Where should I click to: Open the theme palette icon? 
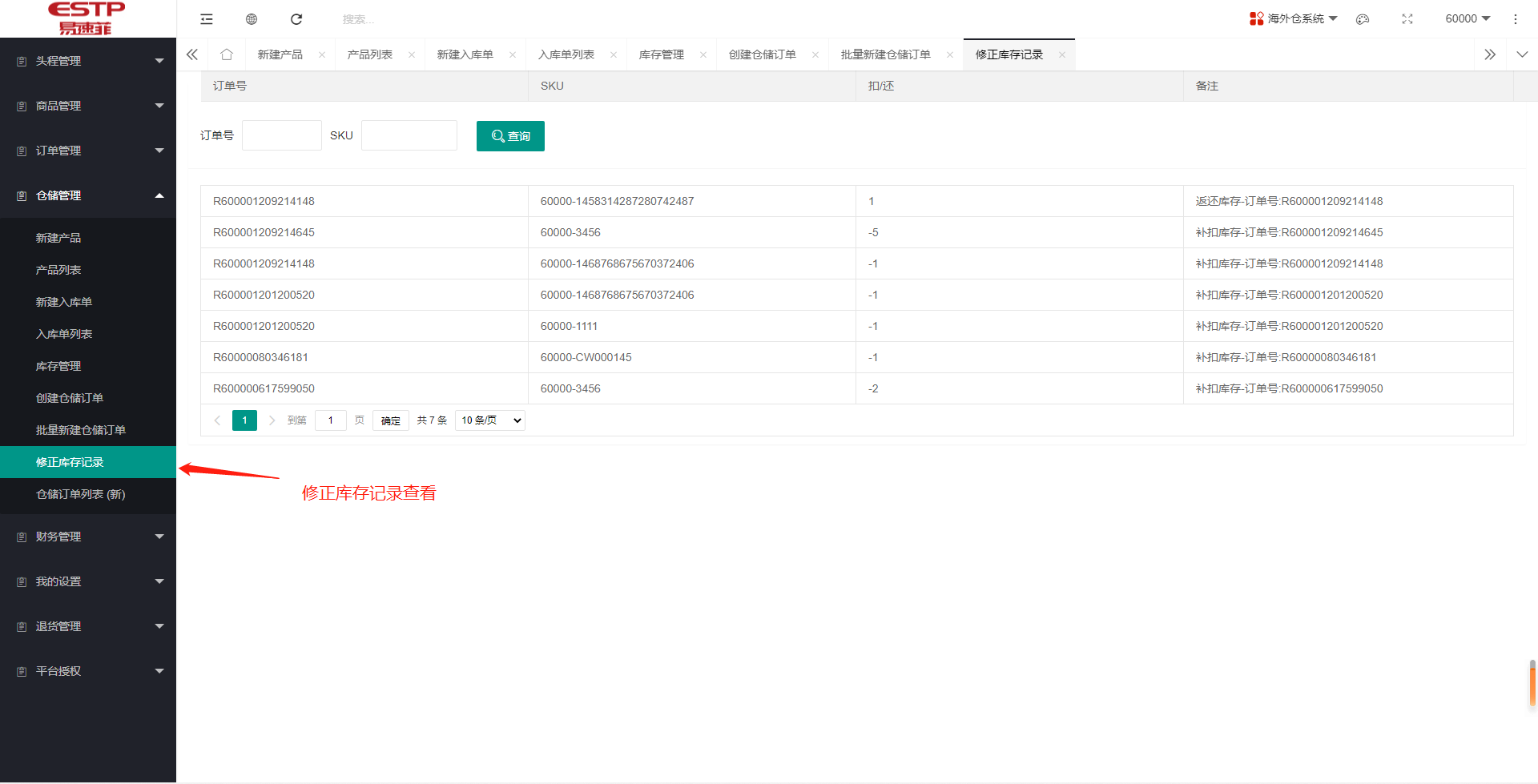[x=1363, y=18]
